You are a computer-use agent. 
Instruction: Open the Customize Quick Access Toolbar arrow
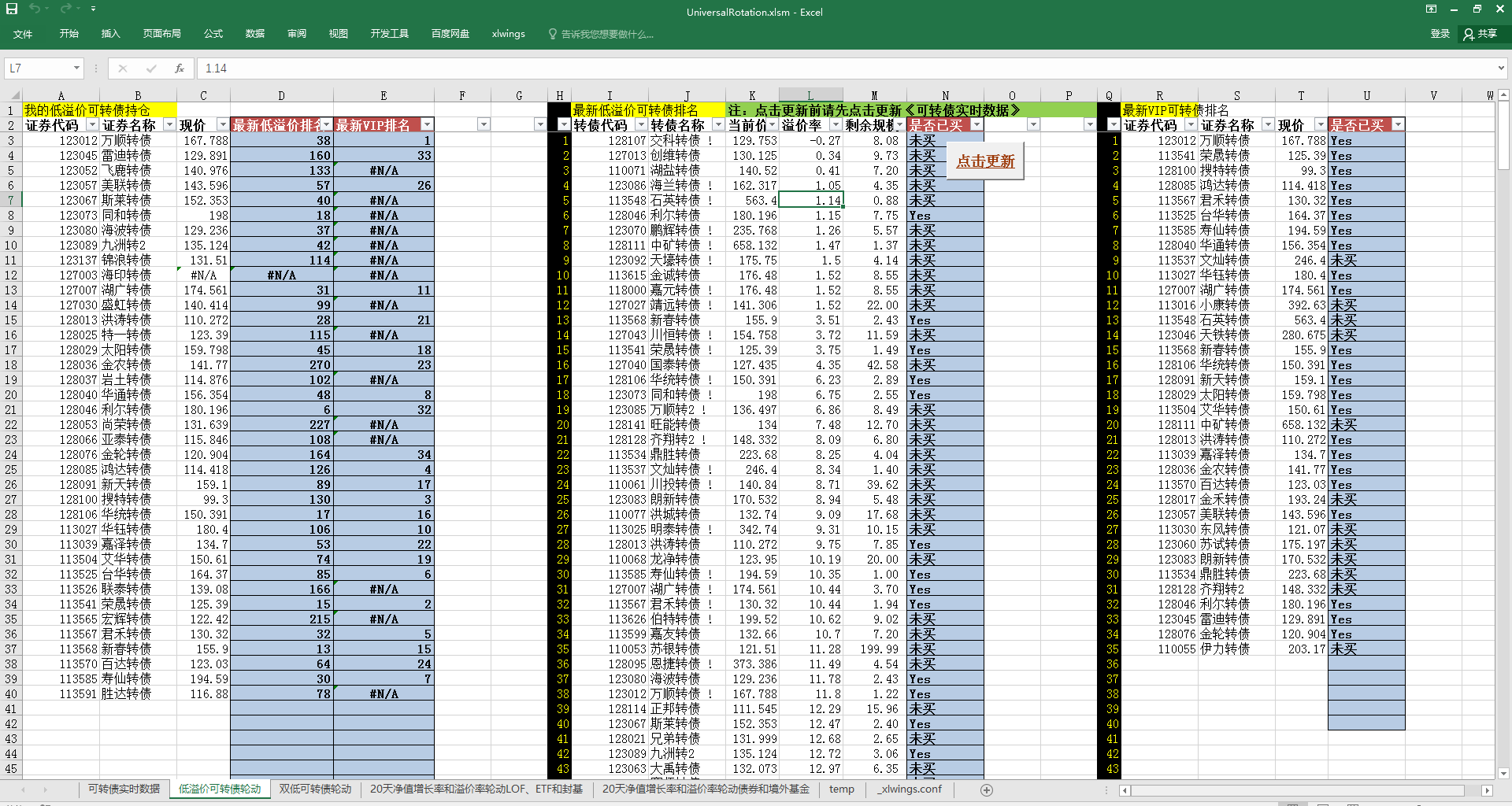93,9
